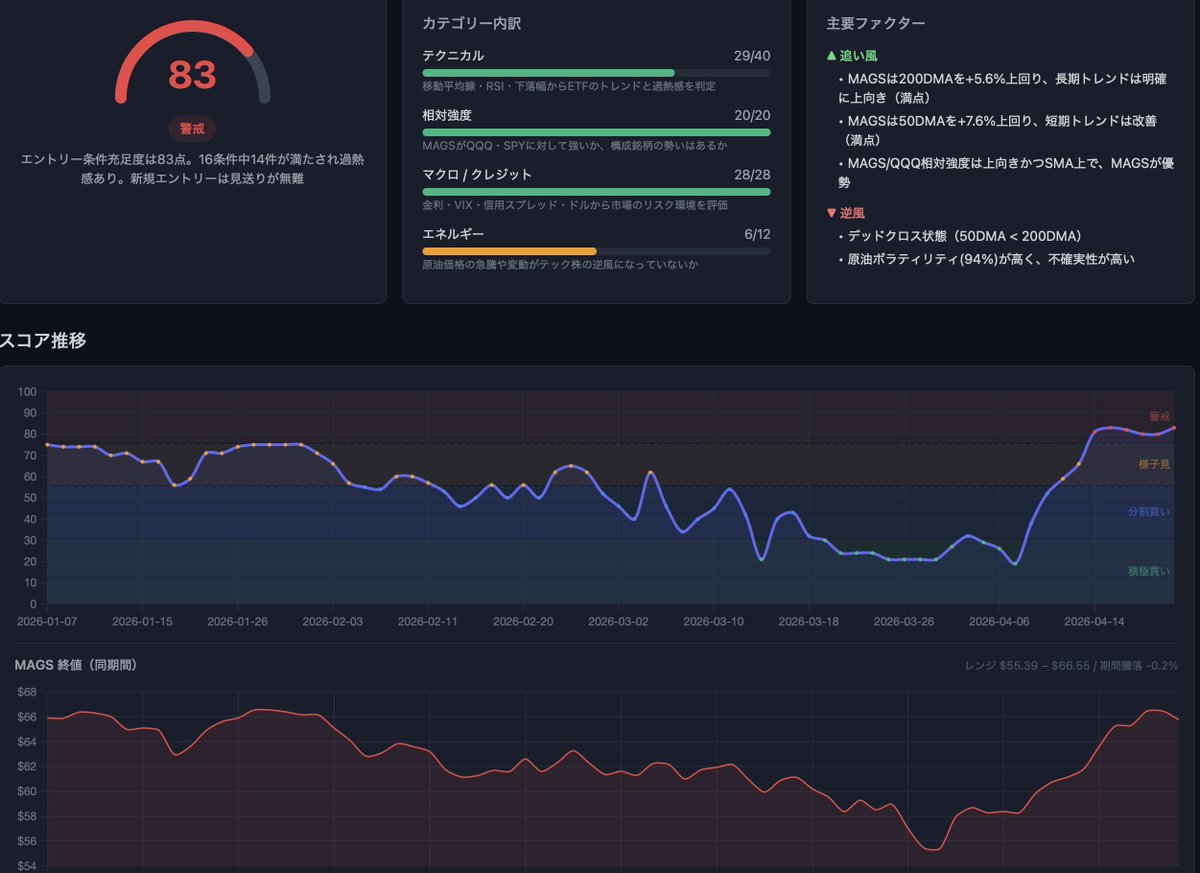Click the 6/12 score value
The width and height of the screenshot is (1200, 873).
(757, 234)
